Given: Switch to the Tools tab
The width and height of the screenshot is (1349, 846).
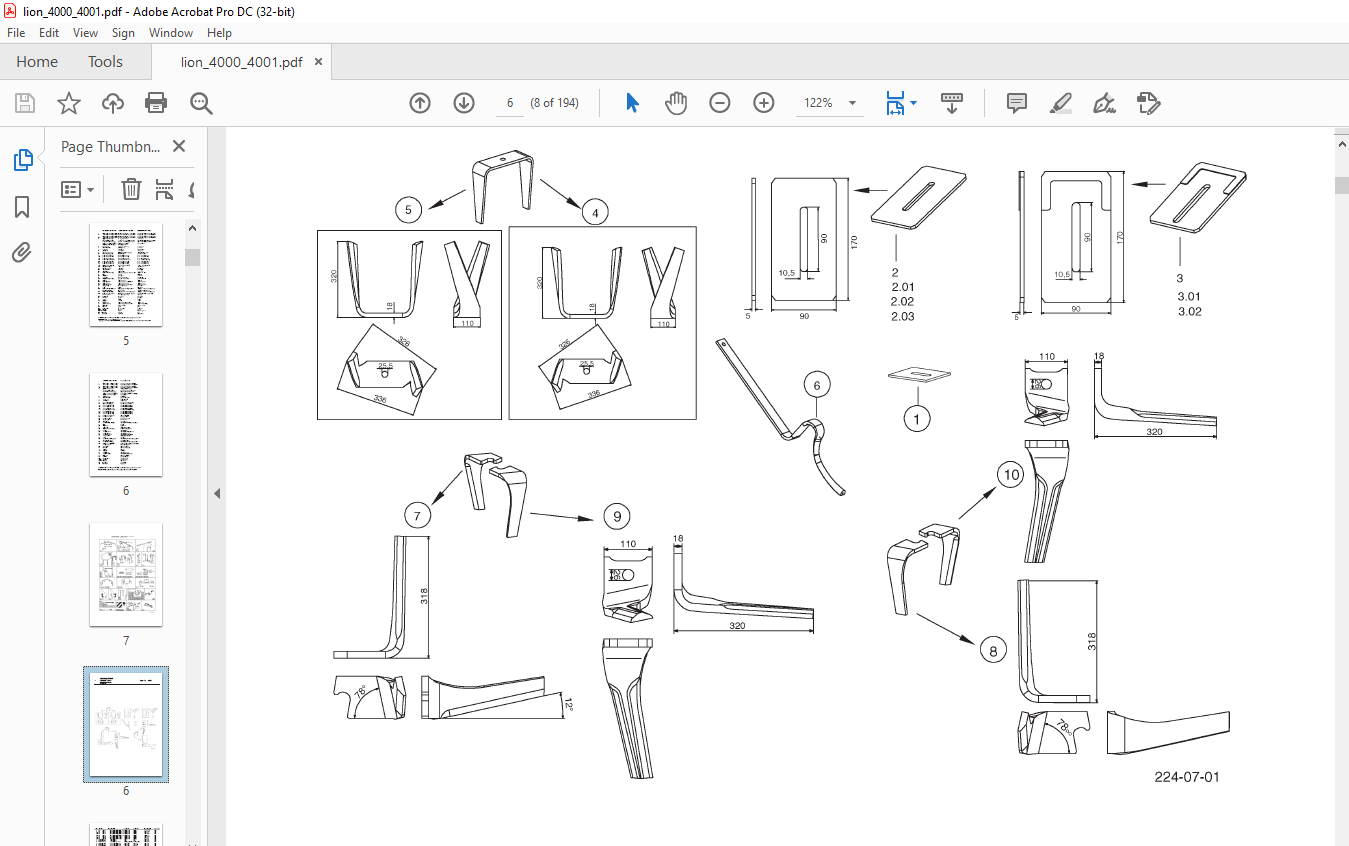Looking at the screenshot, I should (x=105, y=62).
